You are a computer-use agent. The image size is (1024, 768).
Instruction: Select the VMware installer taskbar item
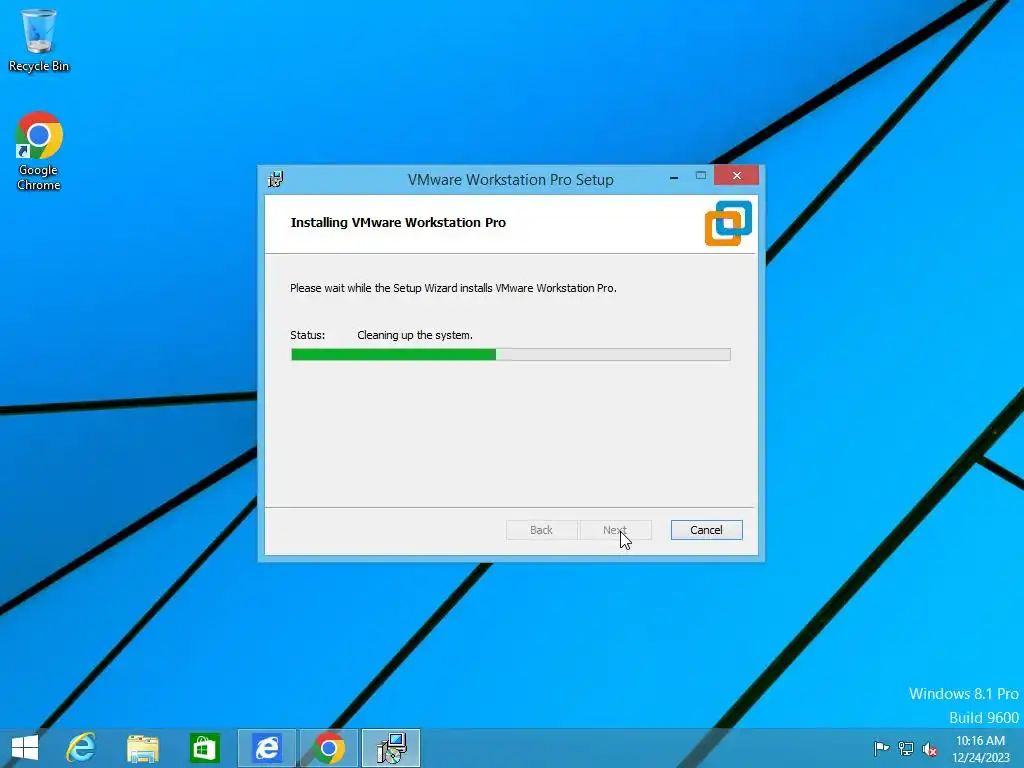pos(391,748)
